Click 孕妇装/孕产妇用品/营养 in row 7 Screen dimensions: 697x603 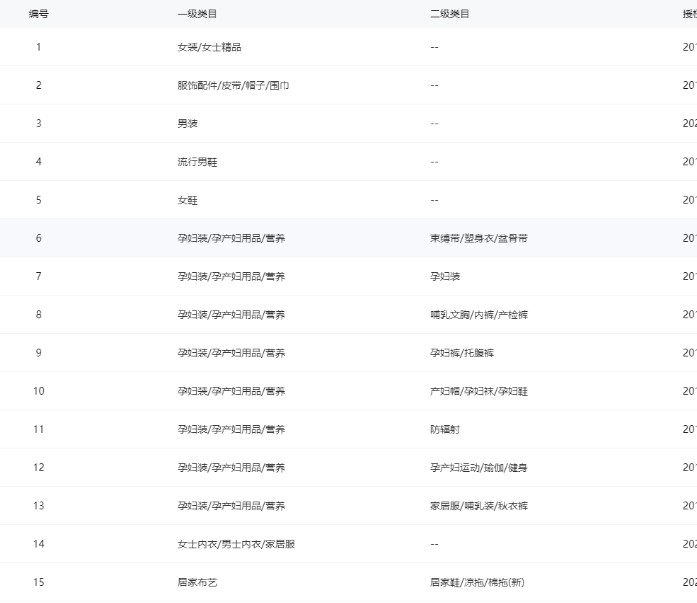click(x=231, y=276)
